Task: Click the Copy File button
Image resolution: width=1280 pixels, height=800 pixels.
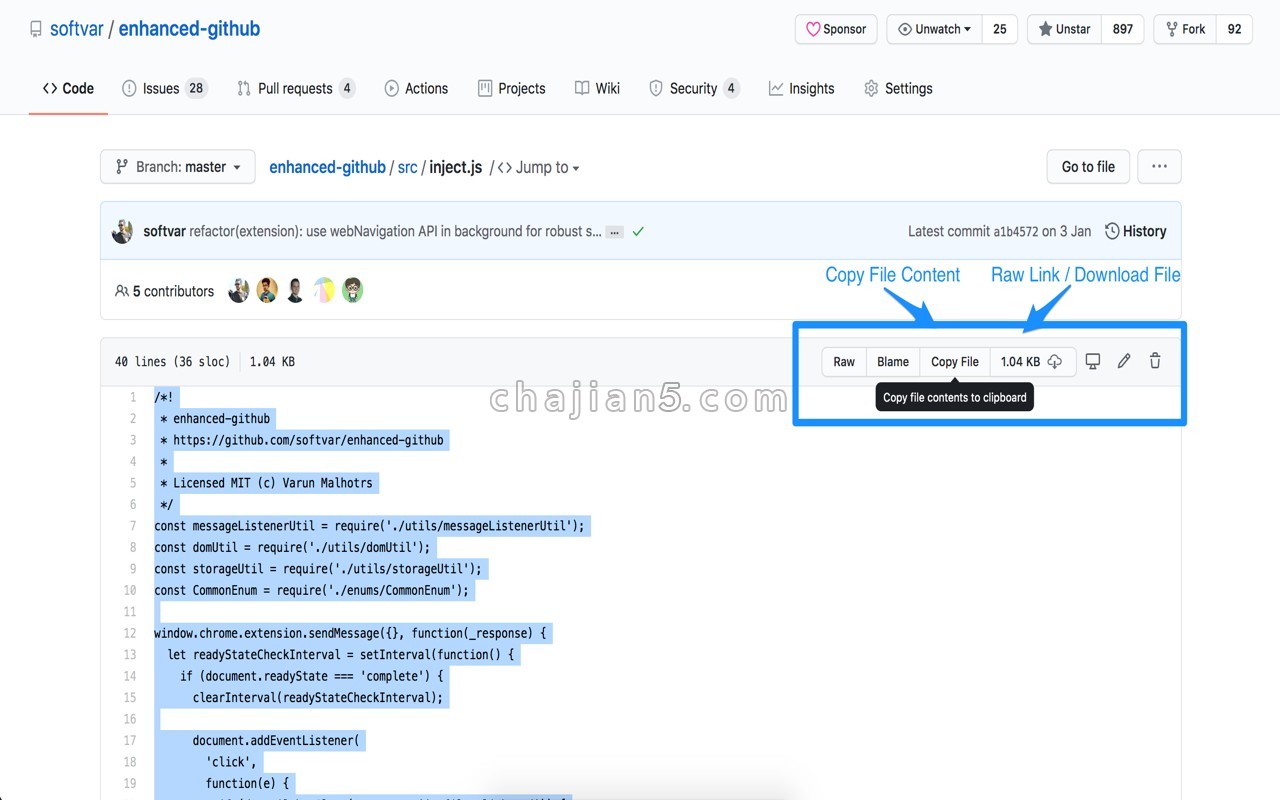Action: click(955, 361)
